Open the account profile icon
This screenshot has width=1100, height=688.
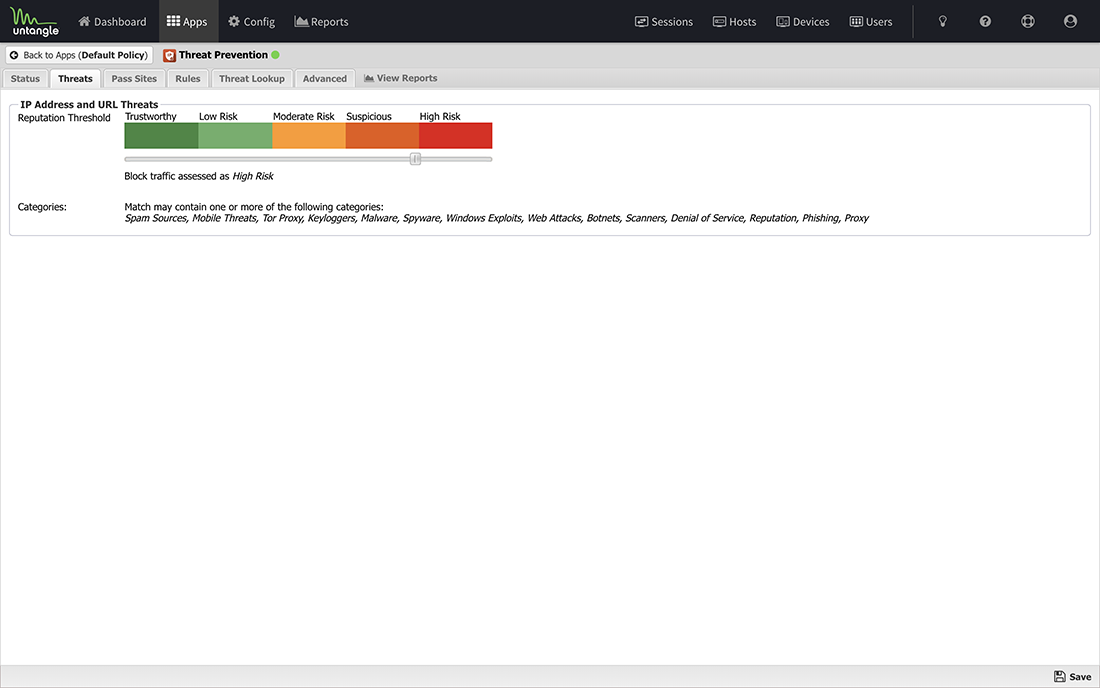tap(1070, 22)
